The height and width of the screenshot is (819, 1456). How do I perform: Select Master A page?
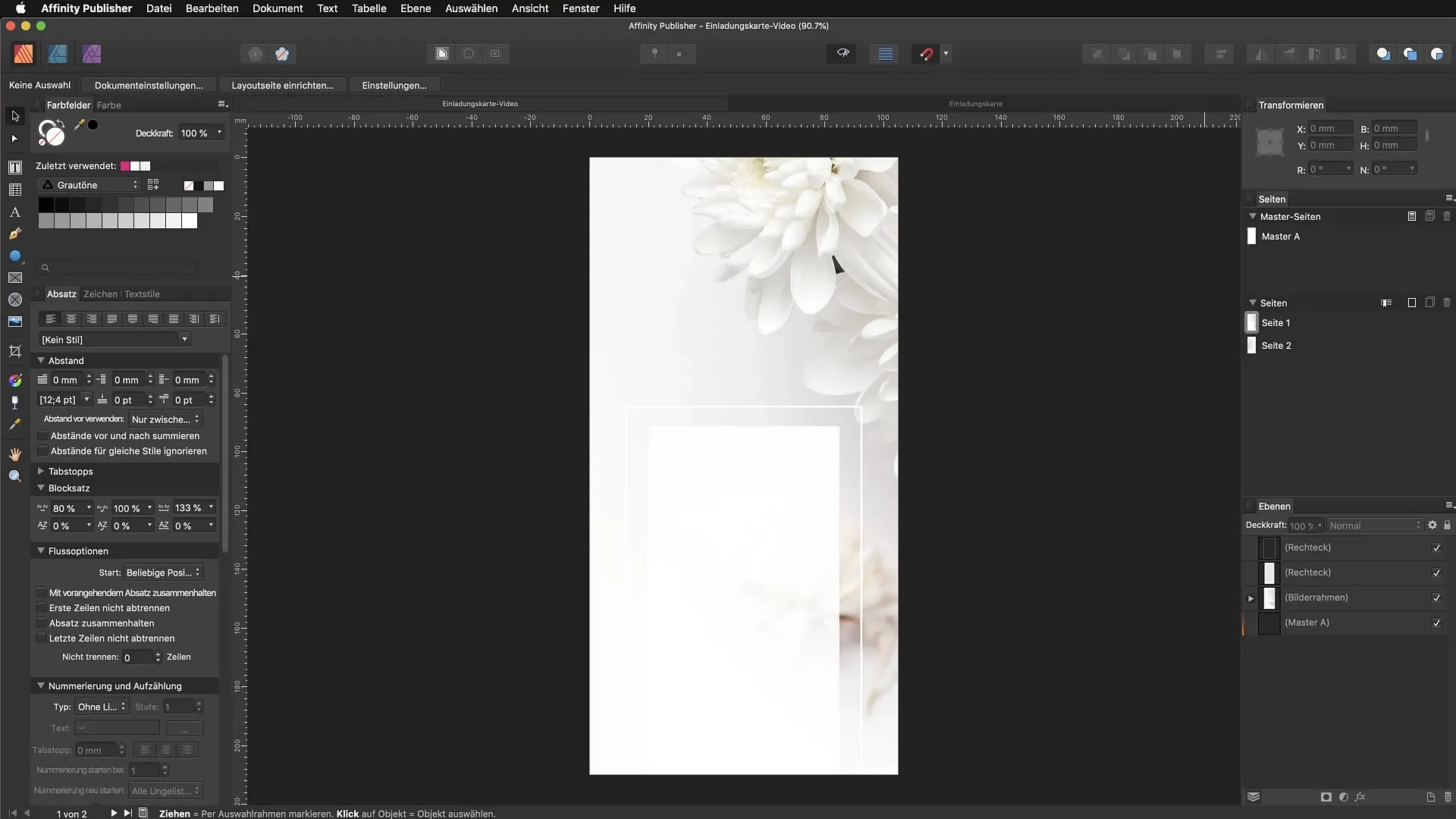click(x=1280, y=237)
